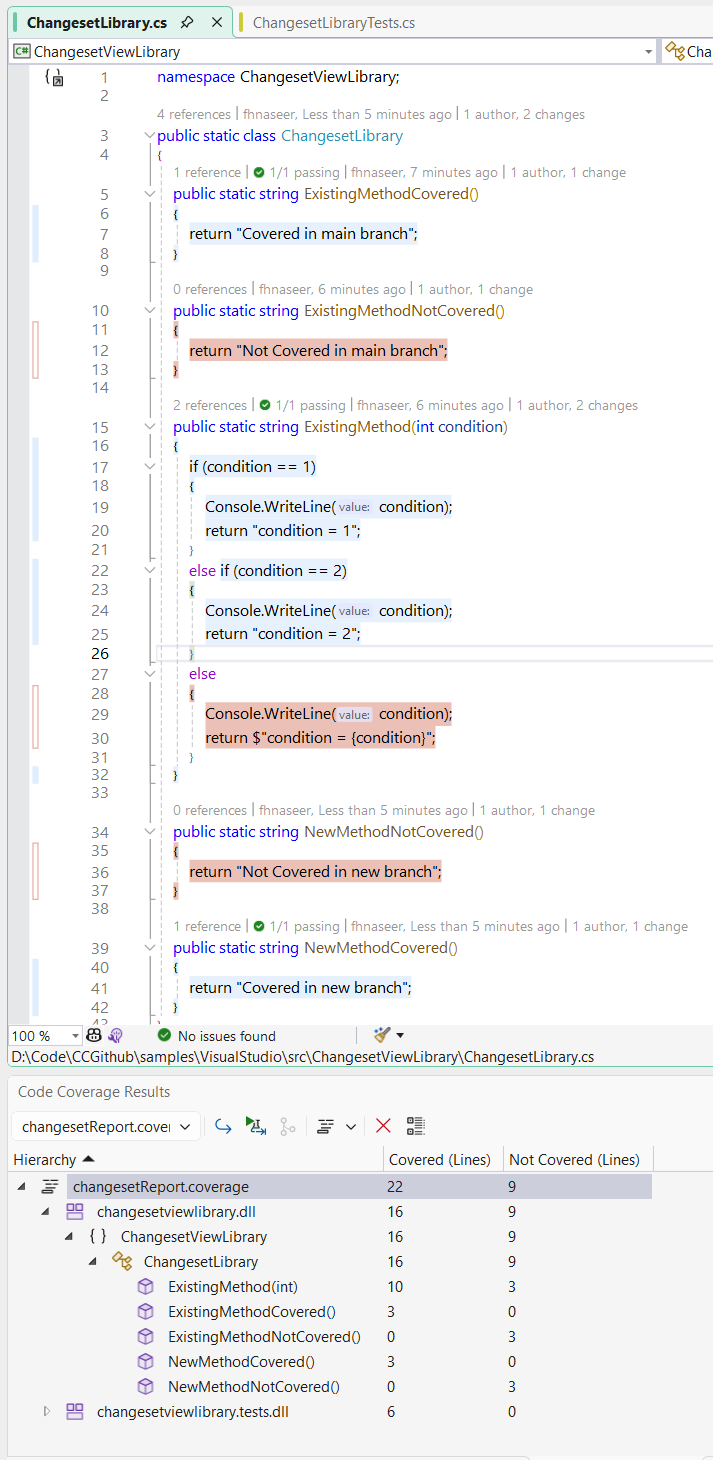Open the ChangesetViewLibrary project navigation dropdown
Viewport: 713px width, 1460px height.
[x=648, y=51]
